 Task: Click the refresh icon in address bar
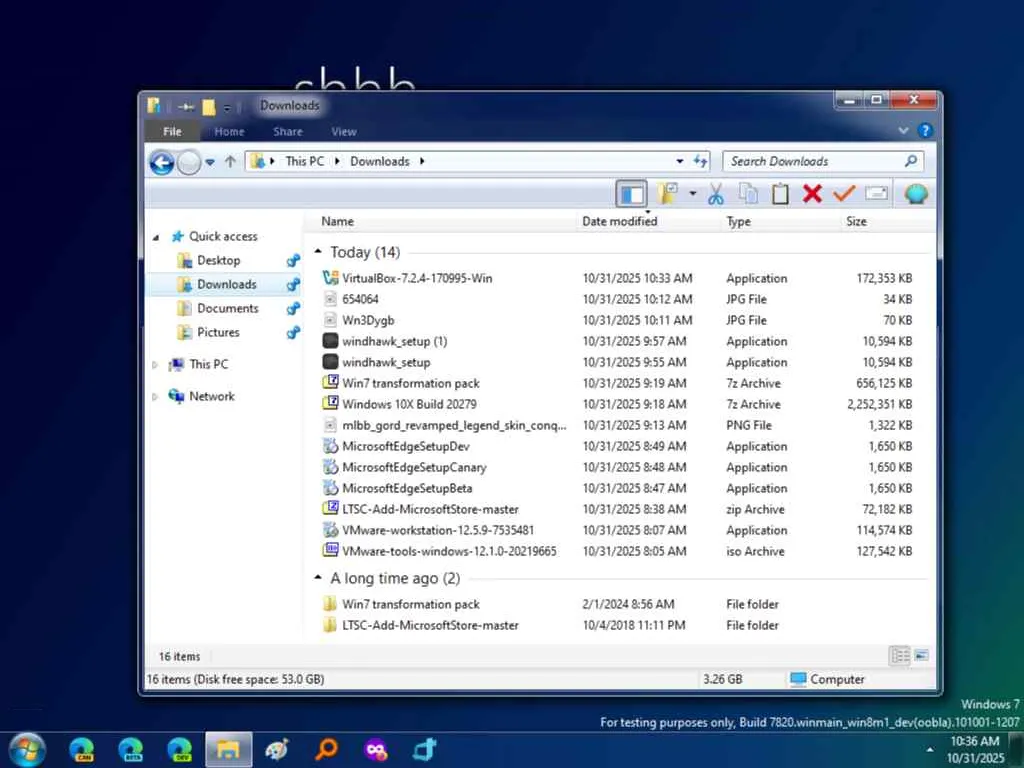click(x=701, y=161)
